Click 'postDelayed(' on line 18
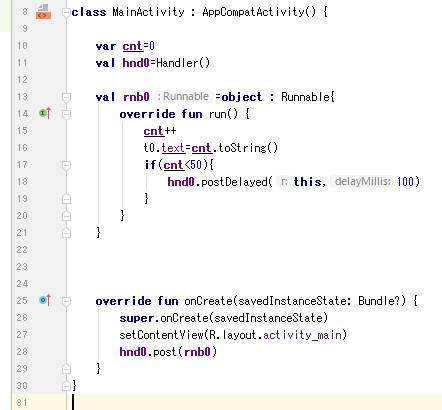This screenshot has height=410, width=442. [237, 182]
